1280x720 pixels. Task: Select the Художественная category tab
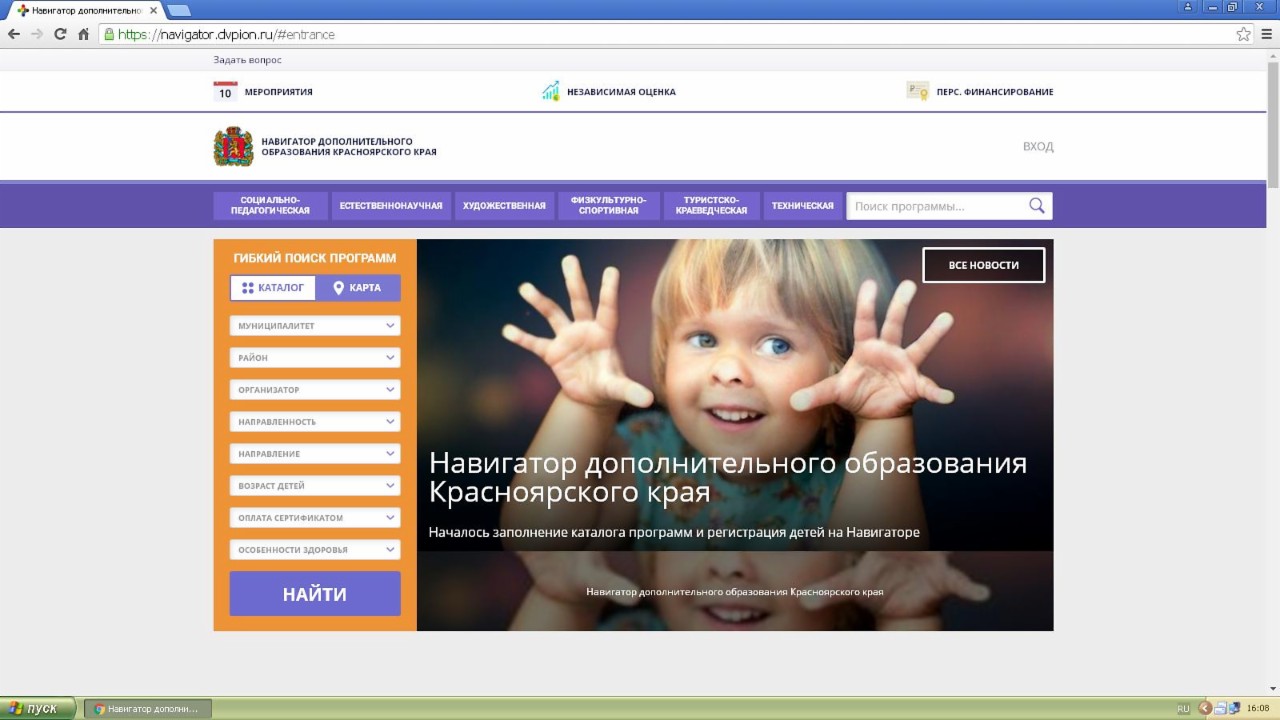tap(504, 206)
